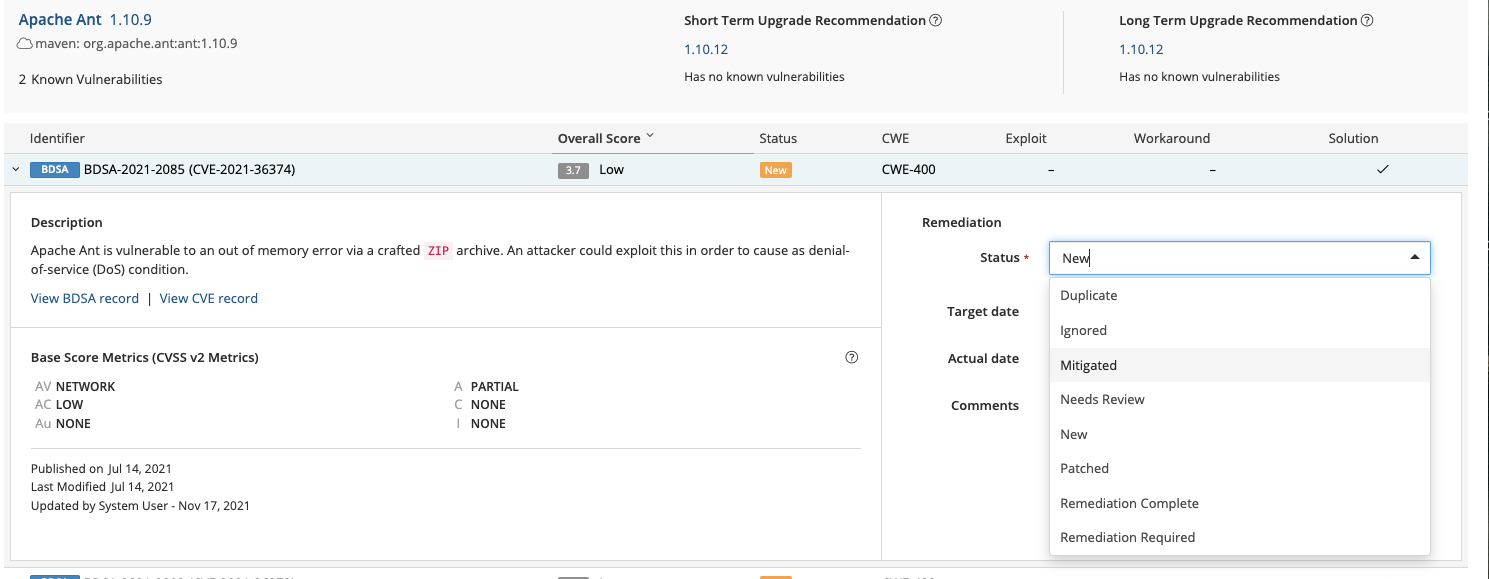
Task: Click the C NONE metric
Action: click(480, 405)
